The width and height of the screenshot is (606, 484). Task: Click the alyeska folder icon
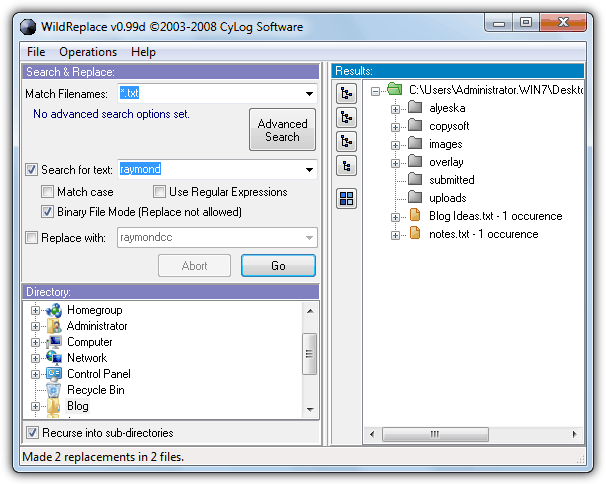click(415, 107)
